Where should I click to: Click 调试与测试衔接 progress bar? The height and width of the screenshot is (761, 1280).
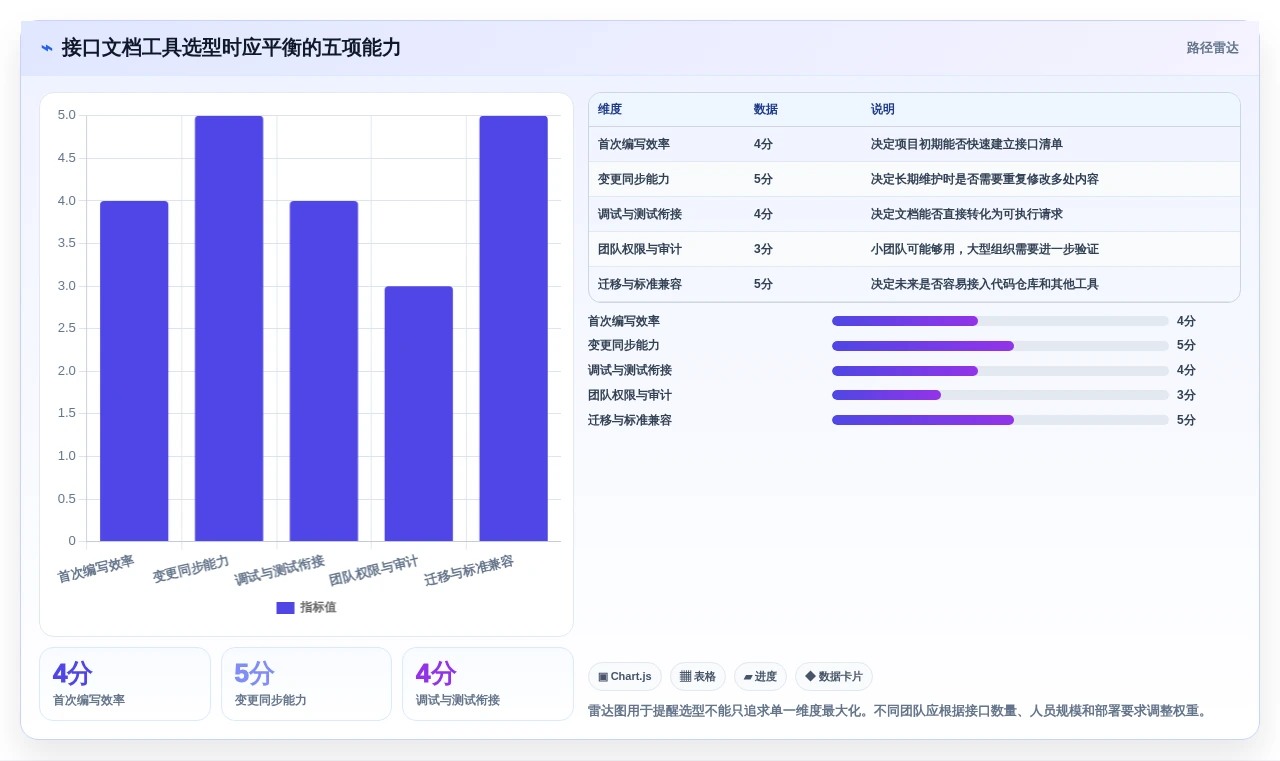click(1000, 371)
